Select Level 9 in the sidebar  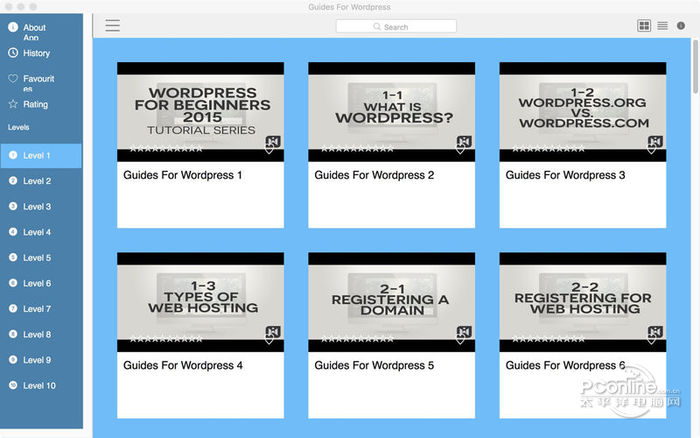pyautogui.click(x=41, y=360)
